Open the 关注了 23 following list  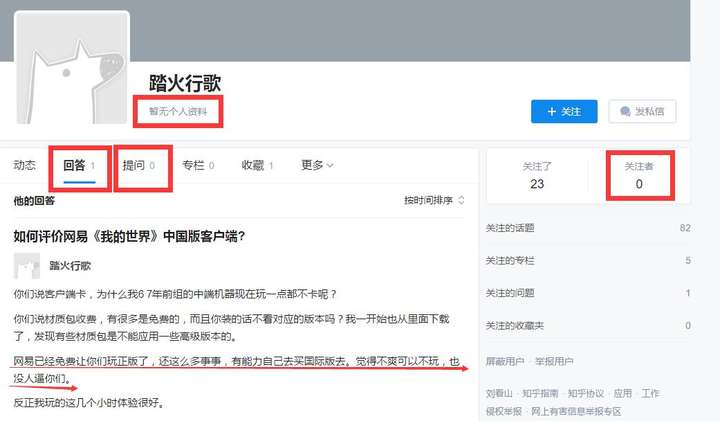point(537,175)
